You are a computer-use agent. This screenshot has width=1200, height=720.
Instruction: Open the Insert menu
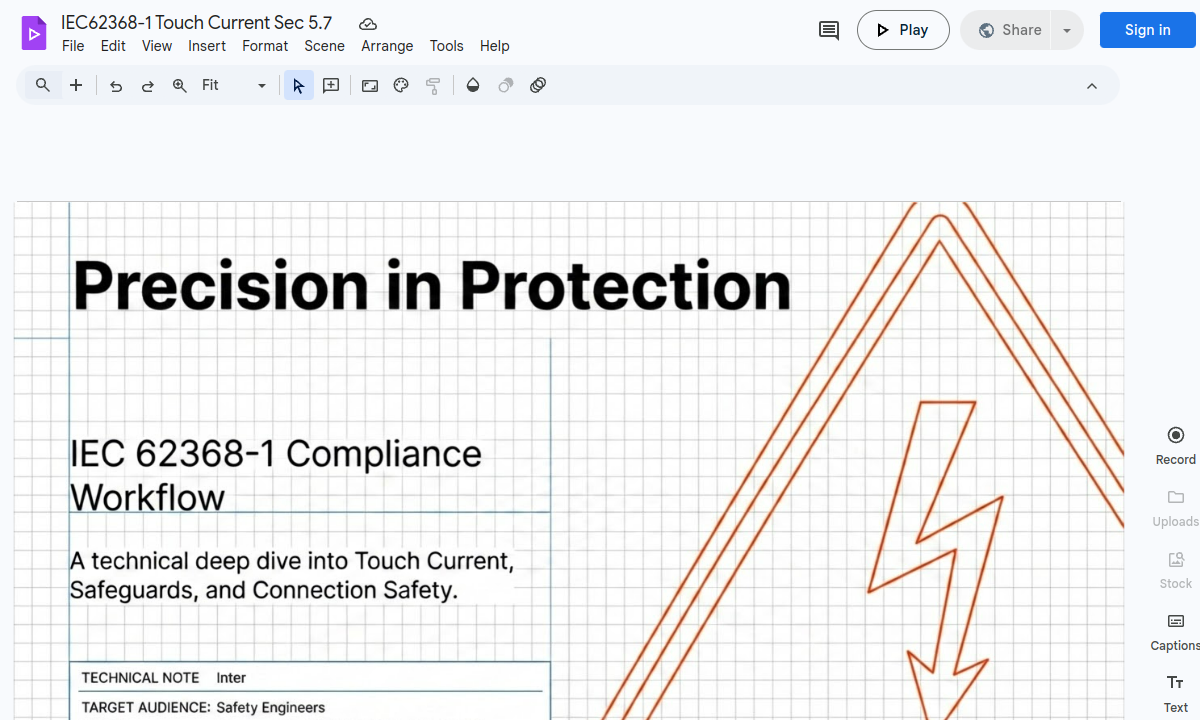[x=207, y=46]
